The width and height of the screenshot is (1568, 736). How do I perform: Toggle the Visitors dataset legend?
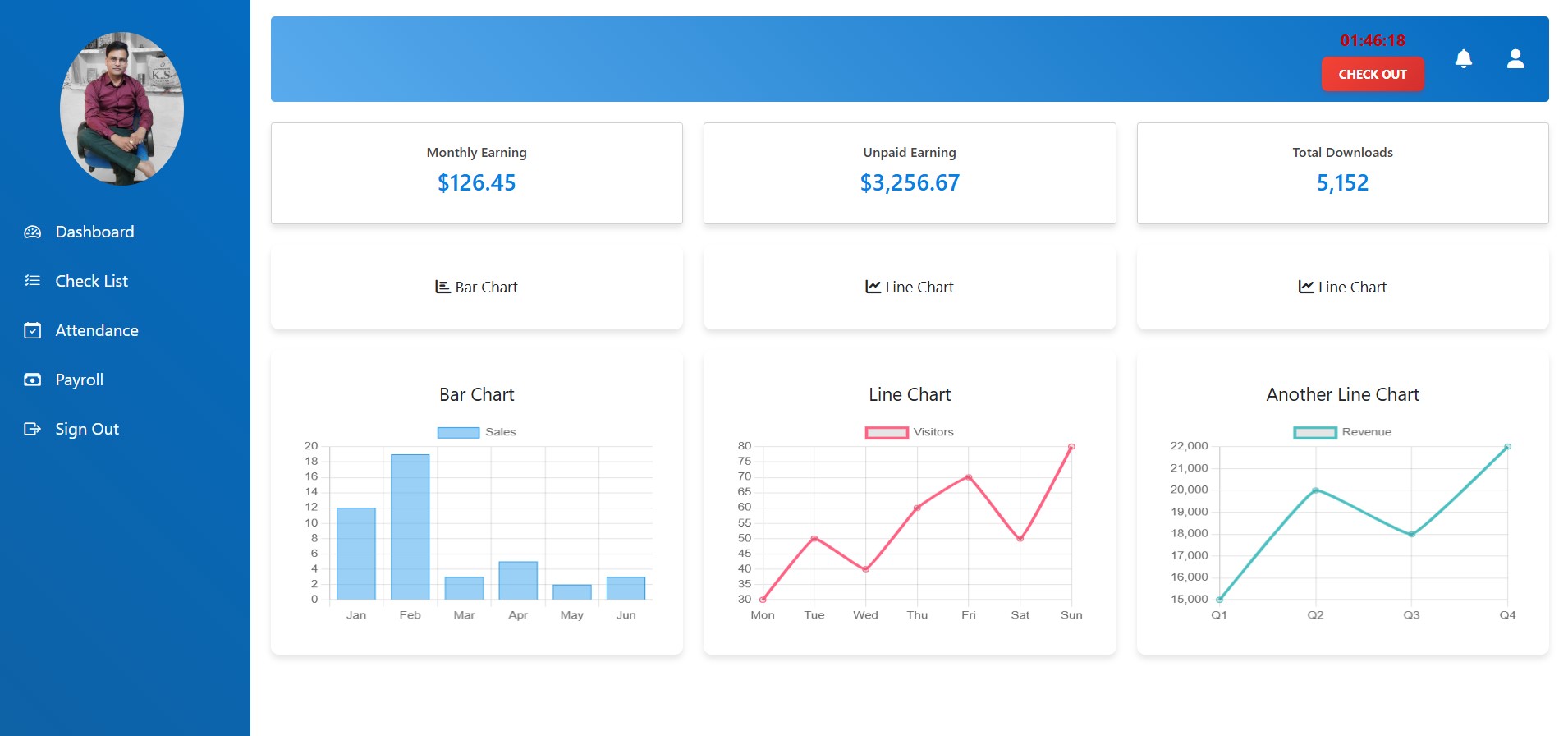(x=908, y=432)
